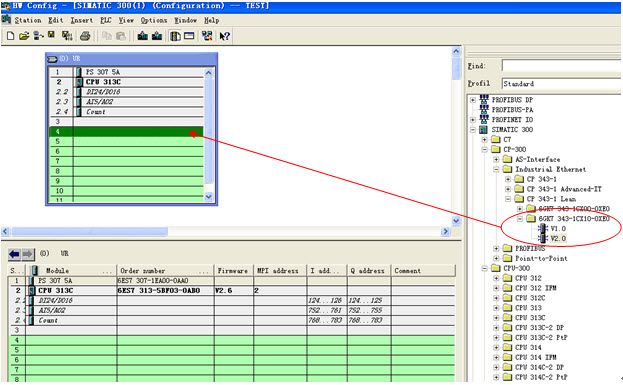Click the PROFIBUS-PA network icon
The image size is (623, 385).
click(x=484, y=109)
